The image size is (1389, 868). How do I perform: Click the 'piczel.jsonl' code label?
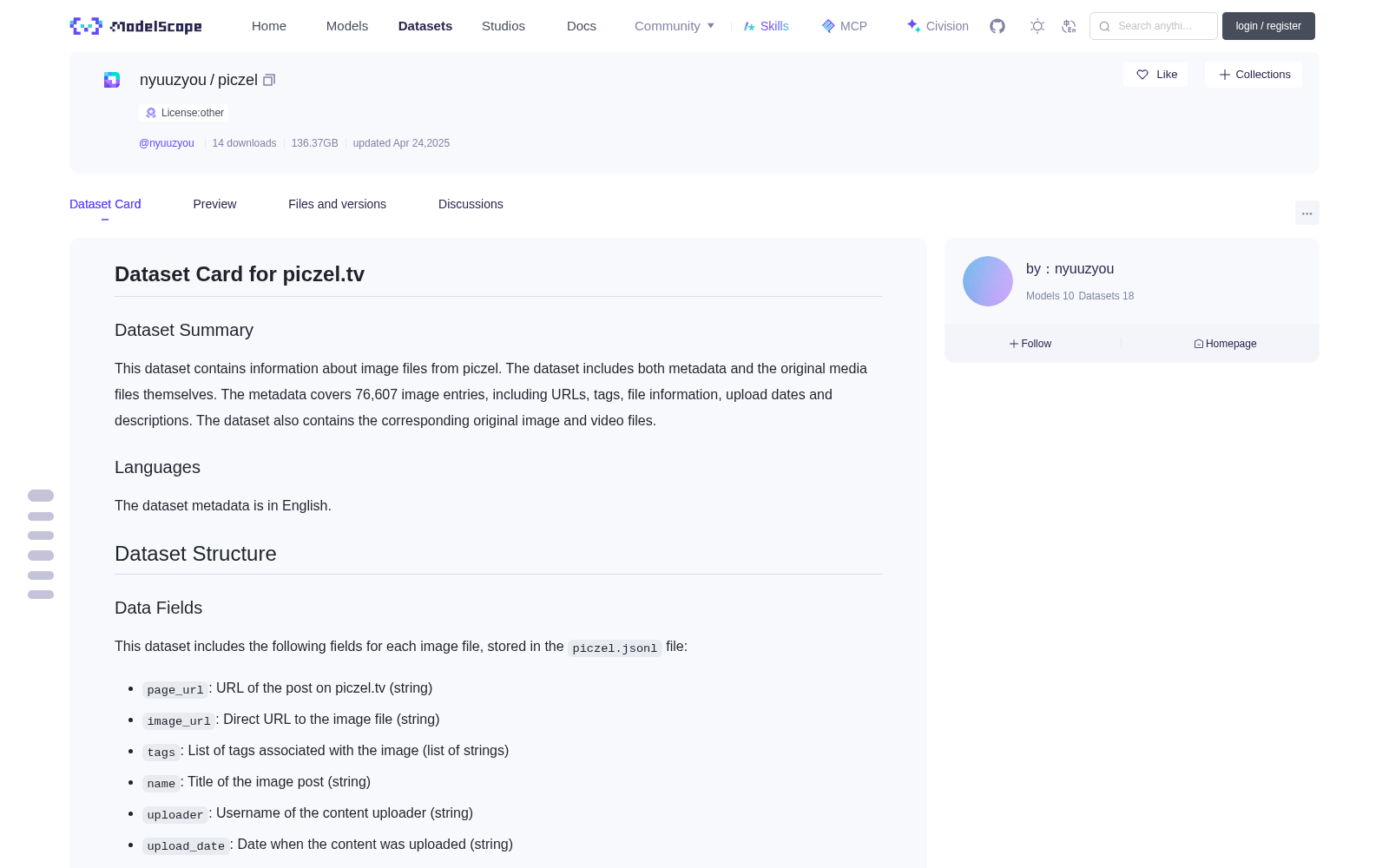[x=615, y=648]
